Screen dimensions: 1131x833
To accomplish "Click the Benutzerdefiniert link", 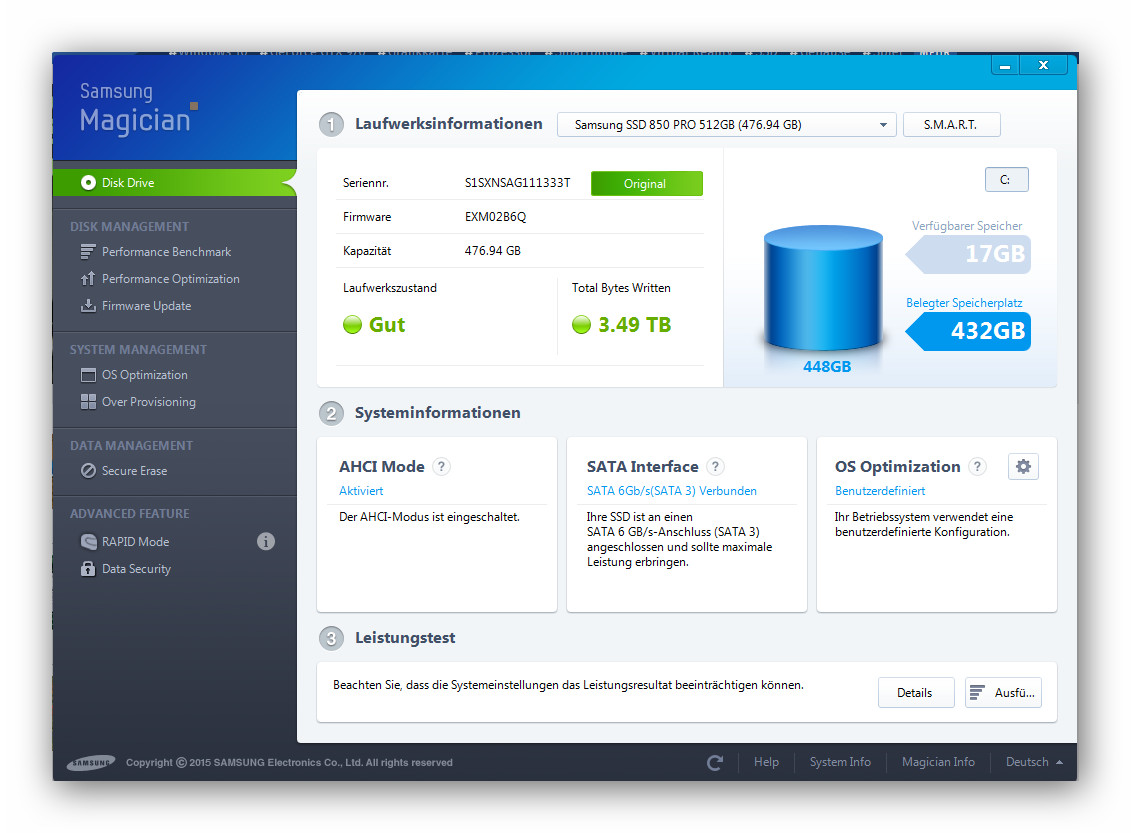I will click(x=880, y=491).
